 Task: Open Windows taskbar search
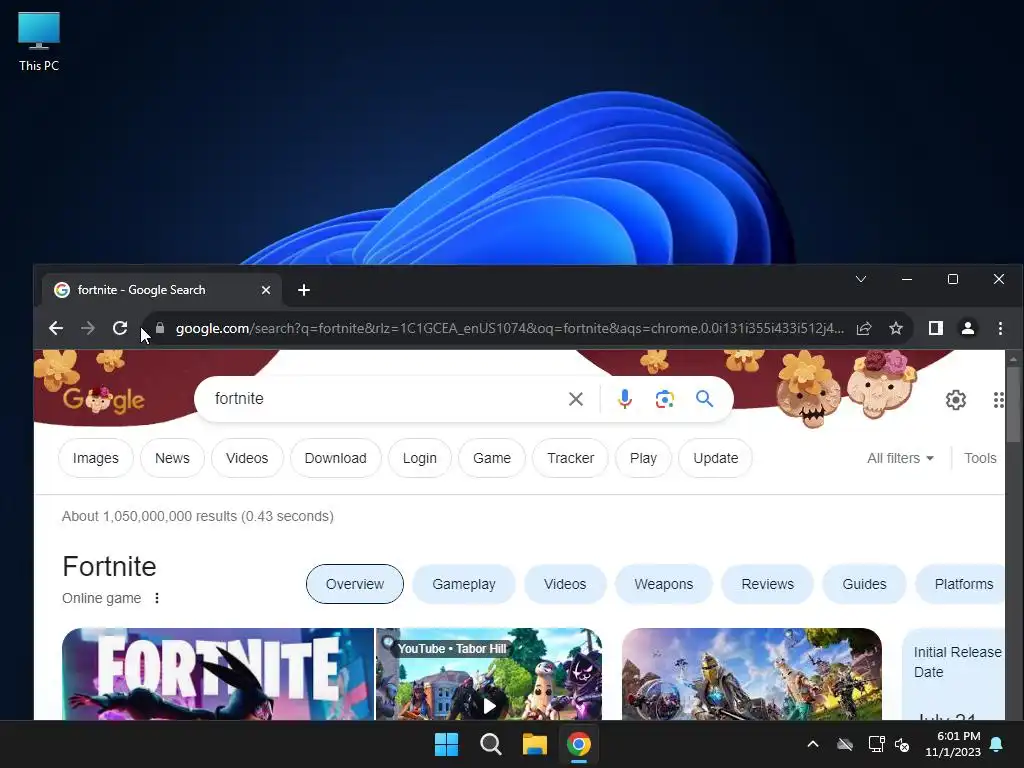(x=490, y=744)
